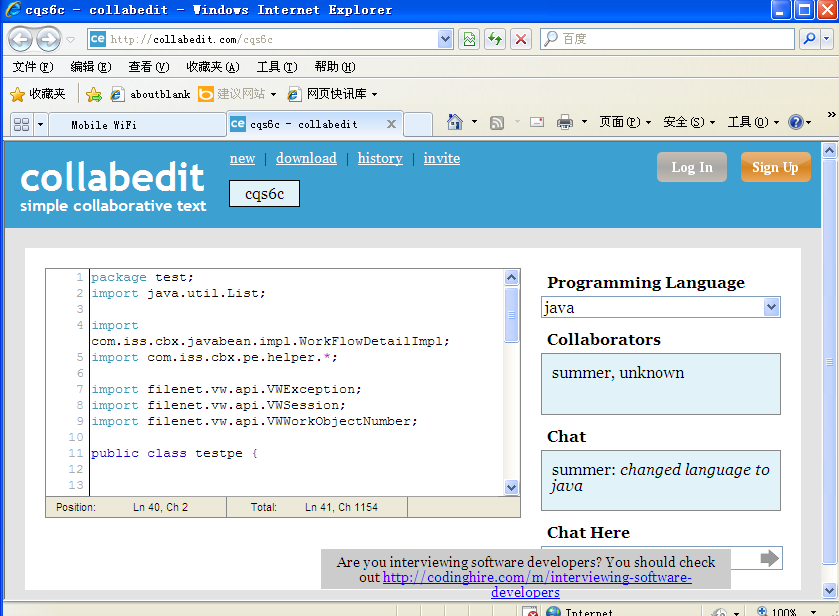
Task: Click the Internet zone globe icon
Action: pos(553,611)
